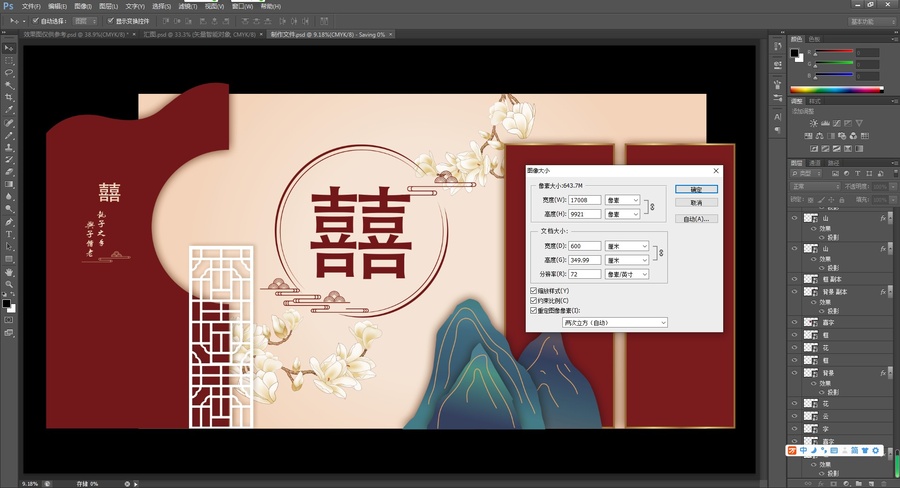Select the Gradient tool

click(9, 184)
